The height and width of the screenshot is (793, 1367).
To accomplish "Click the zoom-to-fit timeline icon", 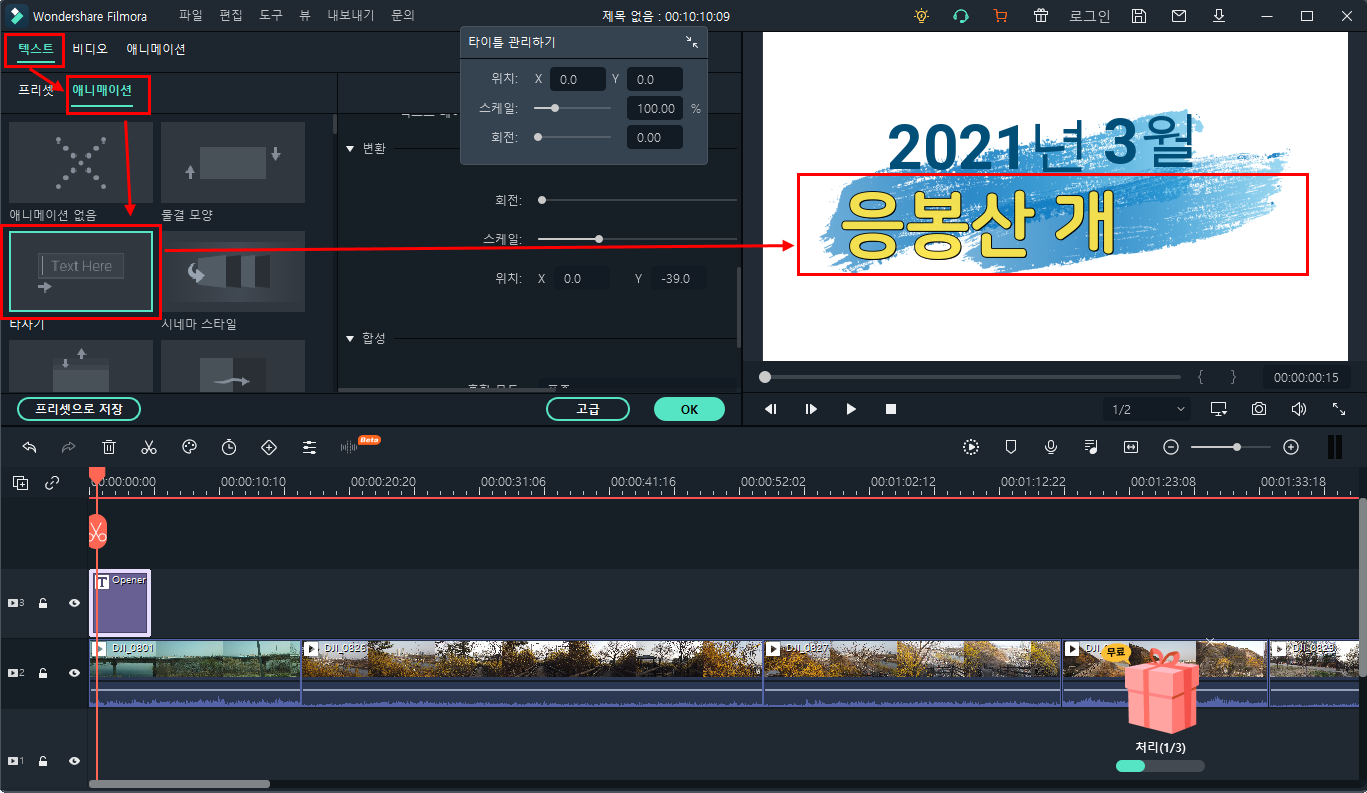I will point(1131,447).
